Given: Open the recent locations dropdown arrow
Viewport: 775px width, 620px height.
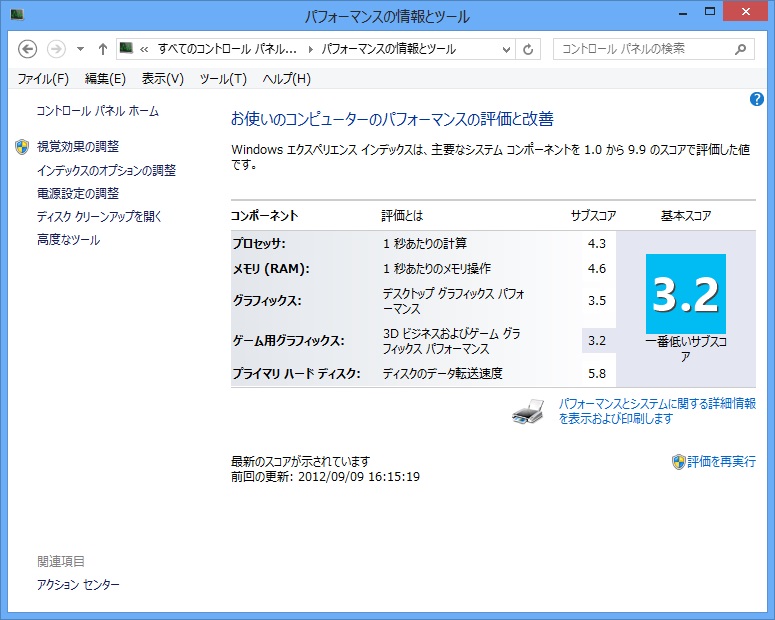Looking at the screenshot, I should 80,49.
